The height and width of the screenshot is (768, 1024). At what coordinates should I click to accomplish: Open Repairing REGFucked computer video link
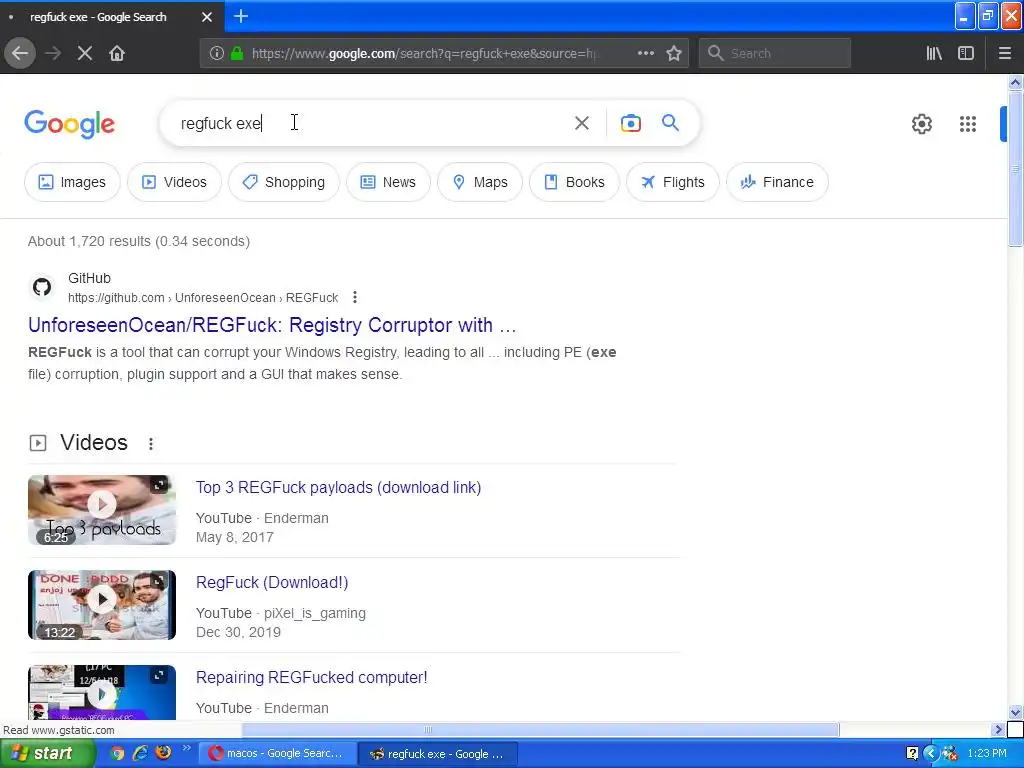312,677
